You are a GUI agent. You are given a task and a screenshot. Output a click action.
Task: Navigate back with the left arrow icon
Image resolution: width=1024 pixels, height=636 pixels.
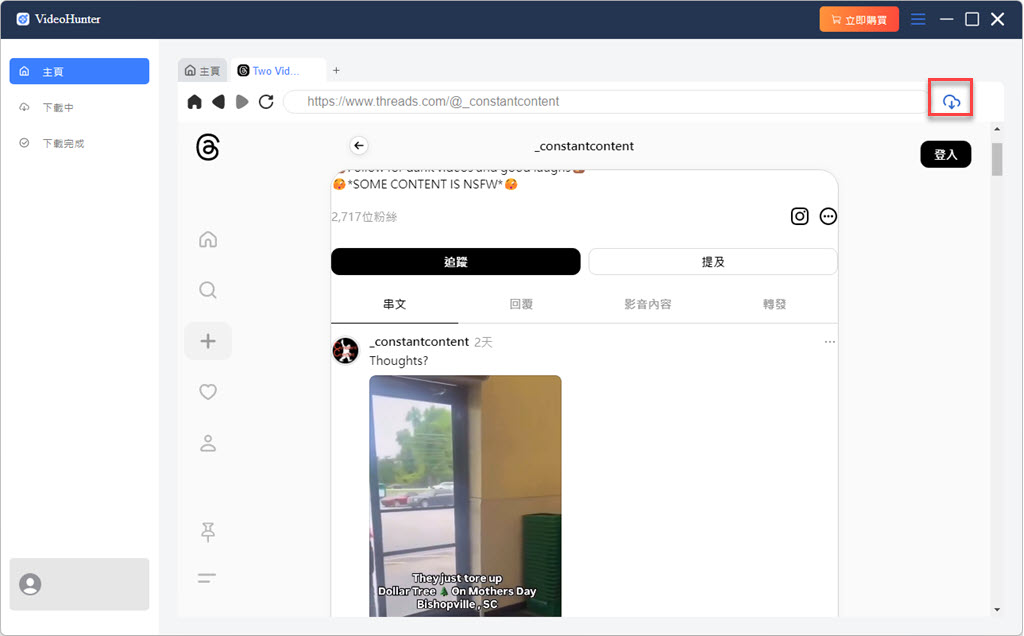click(x=218, y=102)
